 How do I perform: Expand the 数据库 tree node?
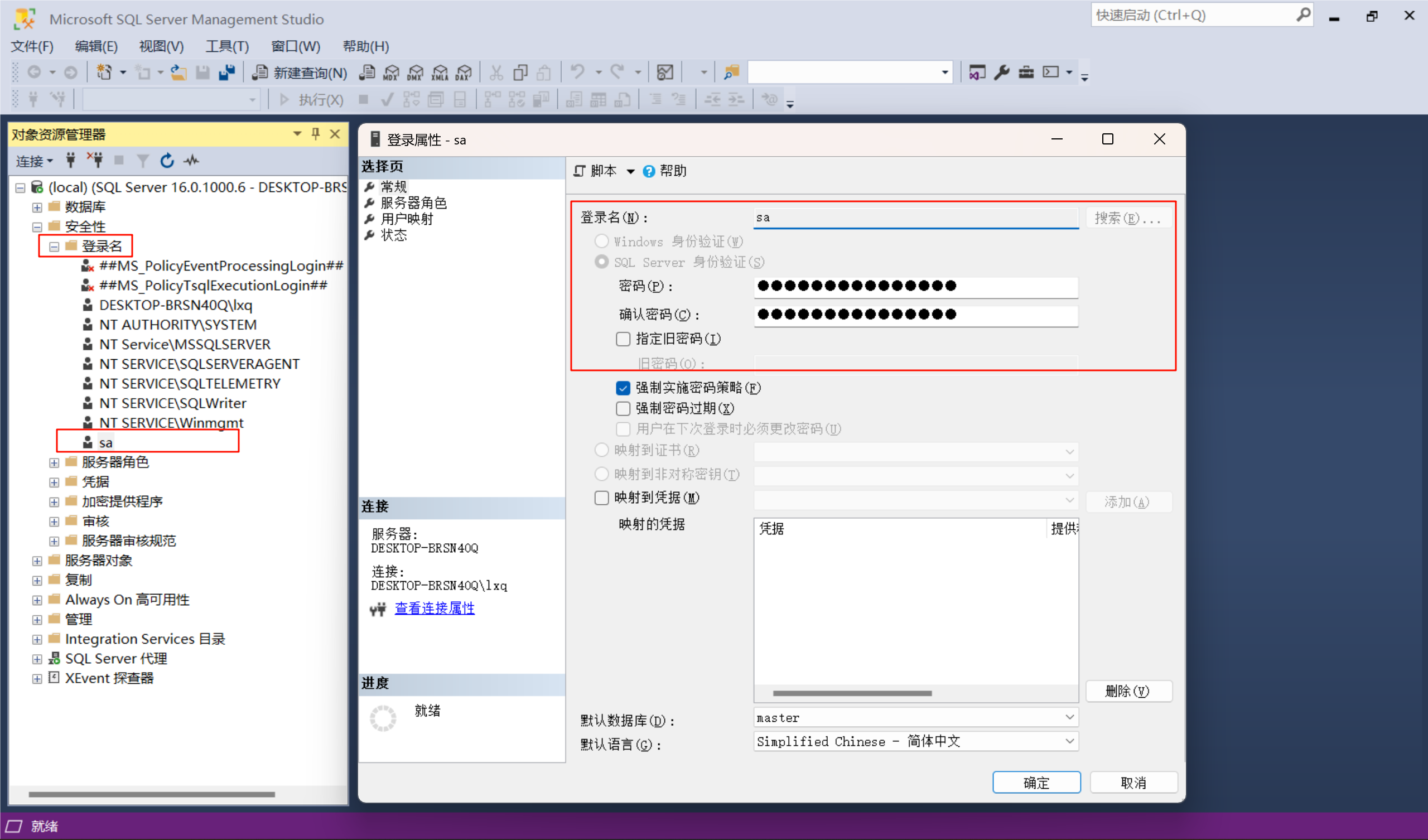[37, 207]
